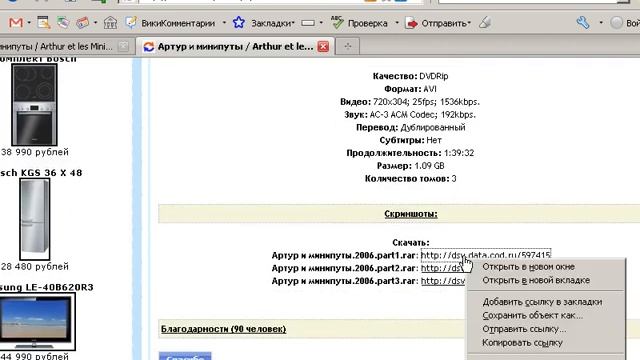Click the 'Перевод: Дублированный' text
Screen dimensions: 640x360
click(x=410, y=127)
